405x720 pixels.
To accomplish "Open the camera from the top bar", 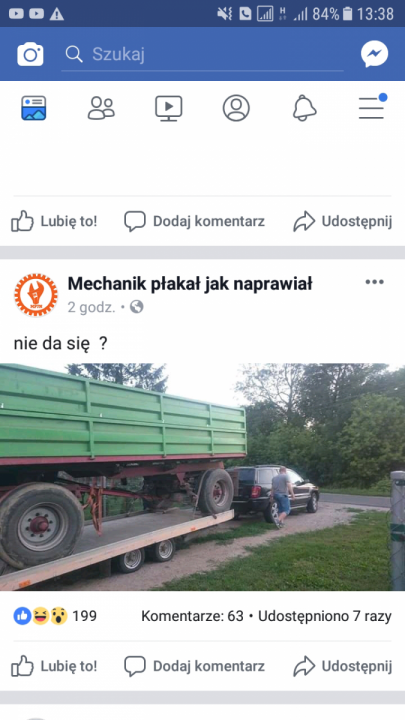I will coord(30,54).
